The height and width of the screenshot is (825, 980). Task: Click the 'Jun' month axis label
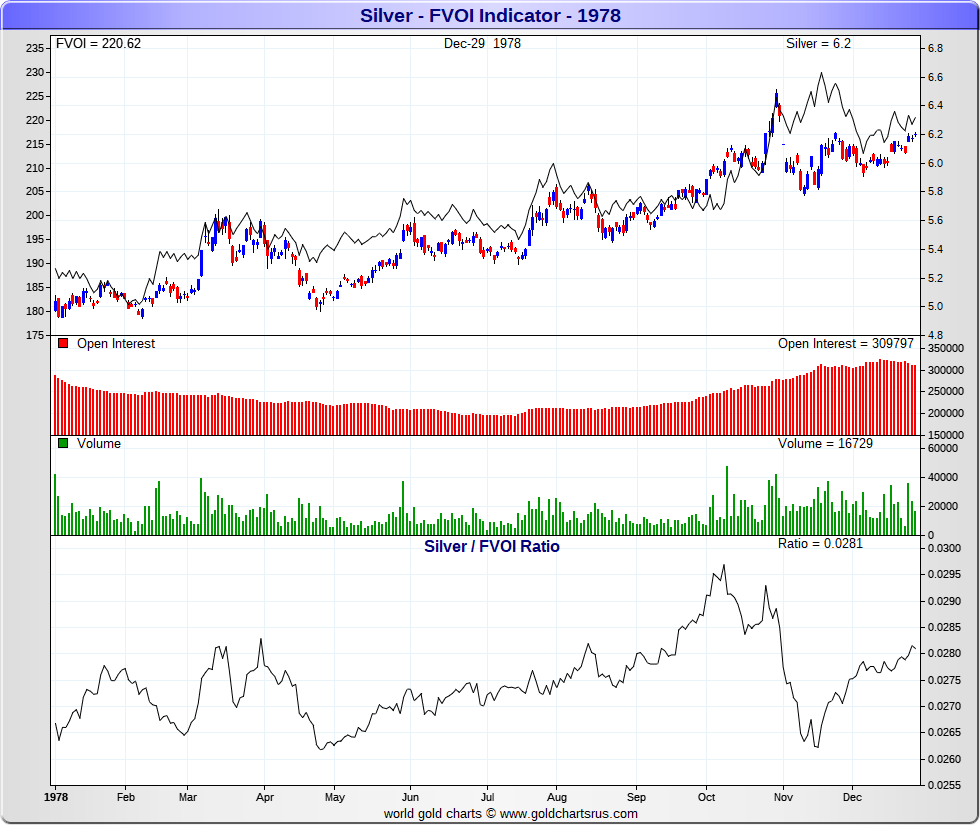click(410, 797)
